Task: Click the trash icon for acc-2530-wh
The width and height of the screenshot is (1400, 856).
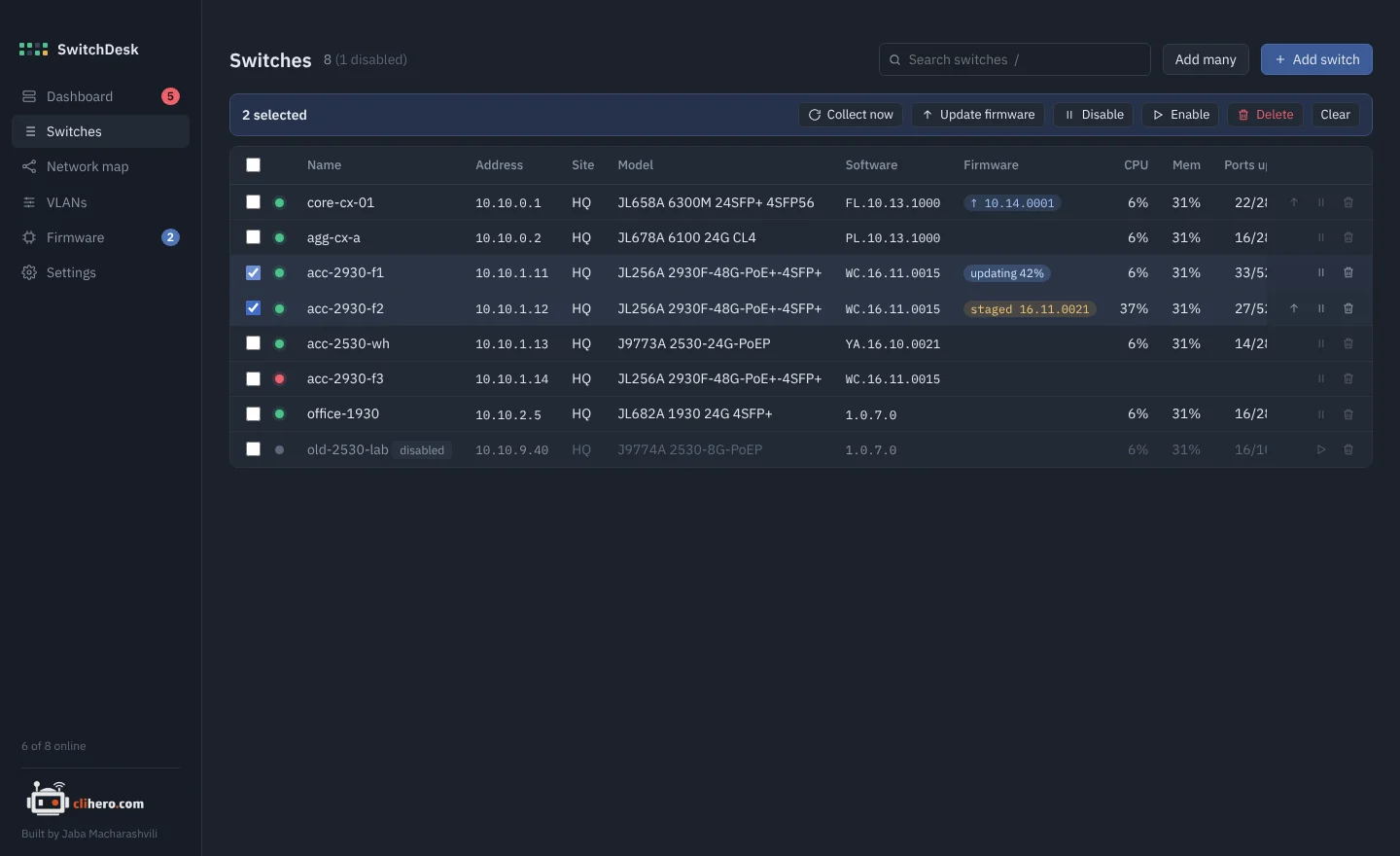Action: (x=1348, y=343)
